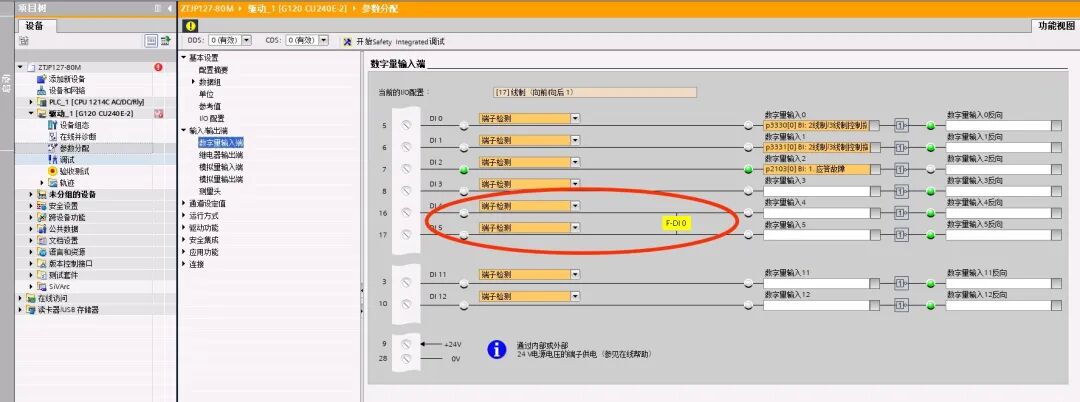Collapse the project tree panel arrow
This screenshot has width=1080, height=402.
[x=169, y=9]
